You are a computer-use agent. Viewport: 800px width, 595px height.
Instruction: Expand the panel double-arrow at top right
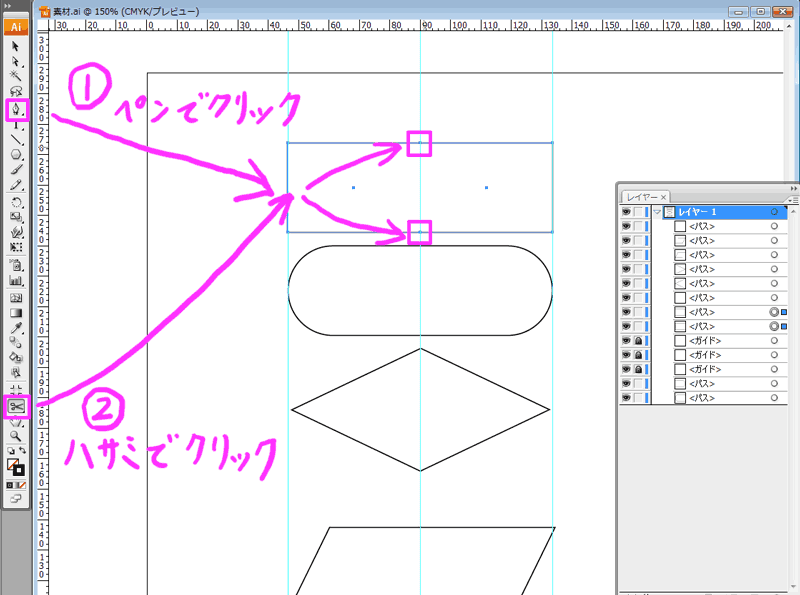click(793, 188)
